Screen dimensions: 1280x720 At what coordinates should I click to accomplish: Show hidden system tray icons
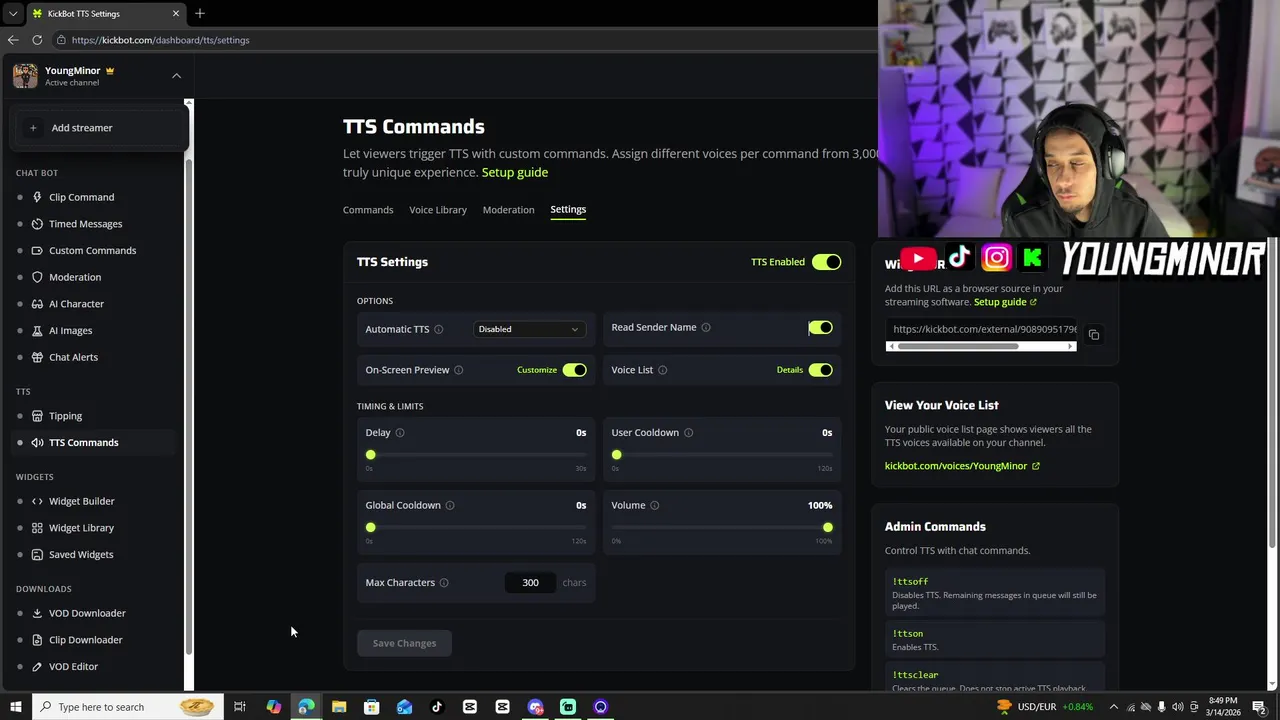tap(1114, 707)
